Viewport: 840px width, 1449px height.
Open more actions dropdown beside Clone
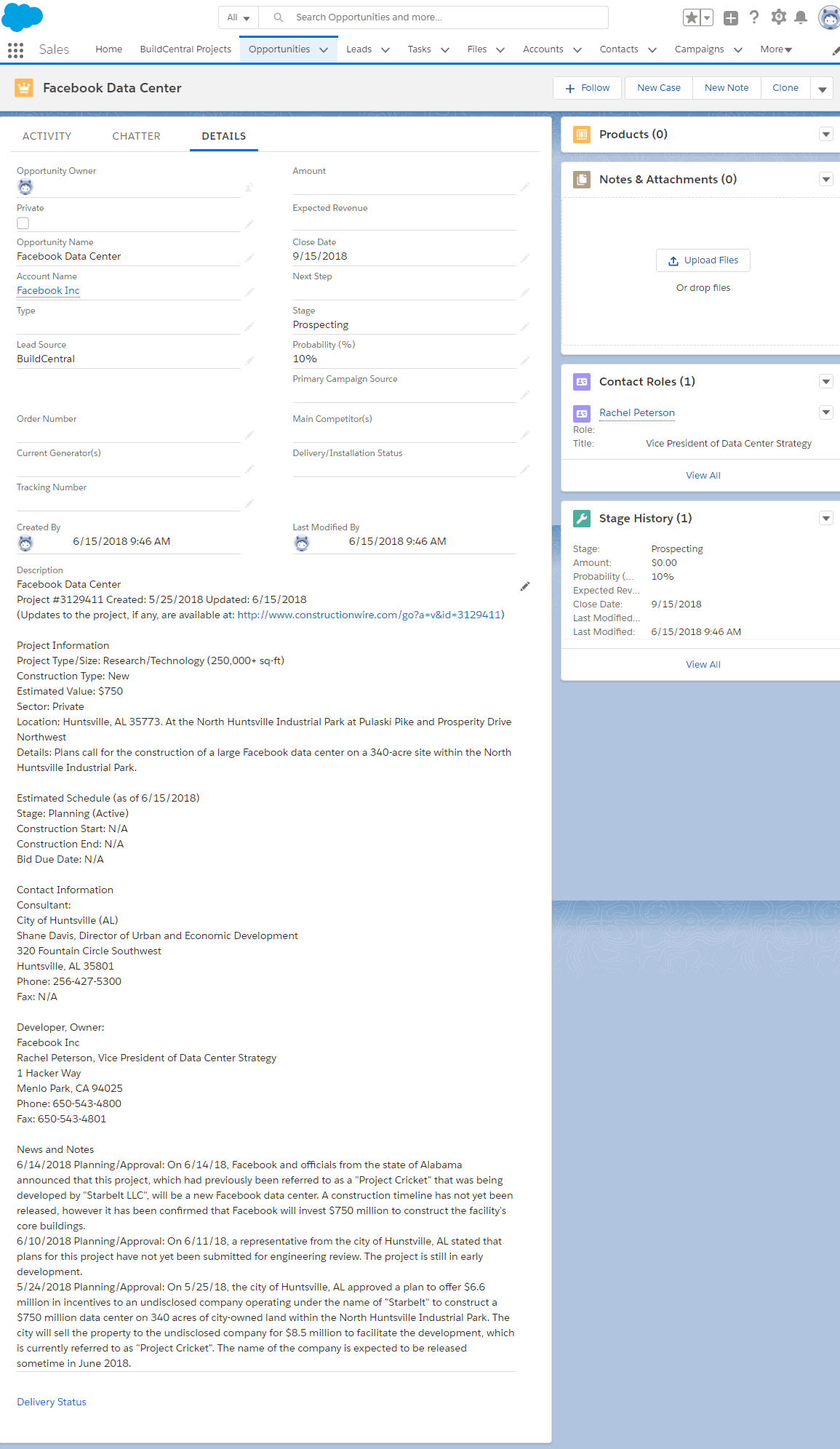tap(823, 89)
